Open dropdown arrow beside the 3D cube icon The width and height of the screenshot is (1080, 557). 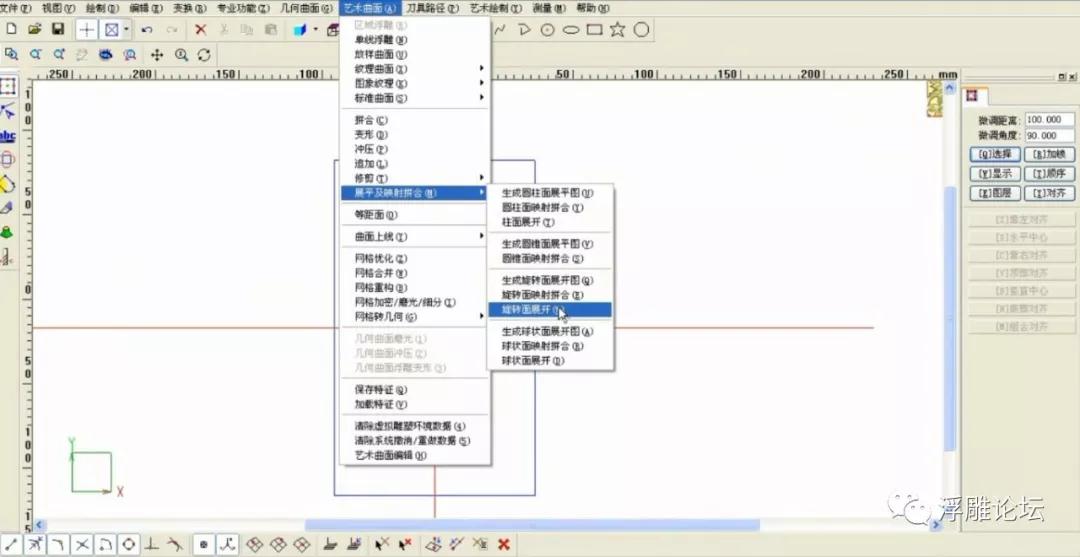point(315,30)
